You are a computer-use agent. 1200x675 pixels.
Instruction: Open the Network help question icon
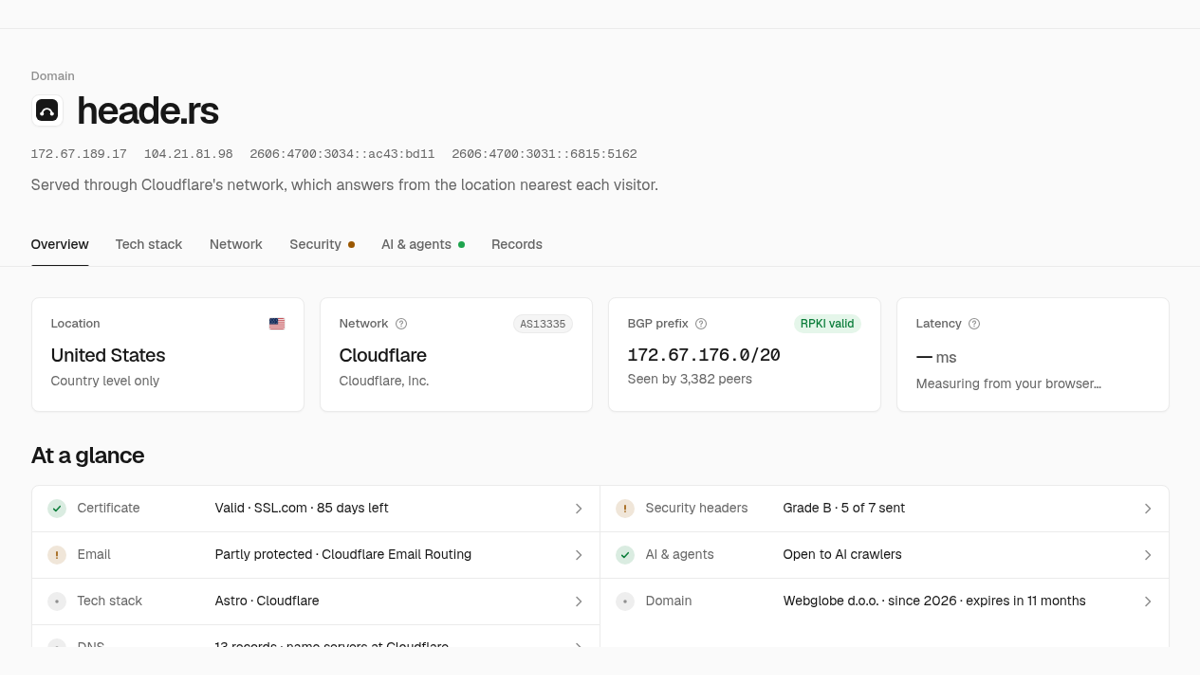401,324
